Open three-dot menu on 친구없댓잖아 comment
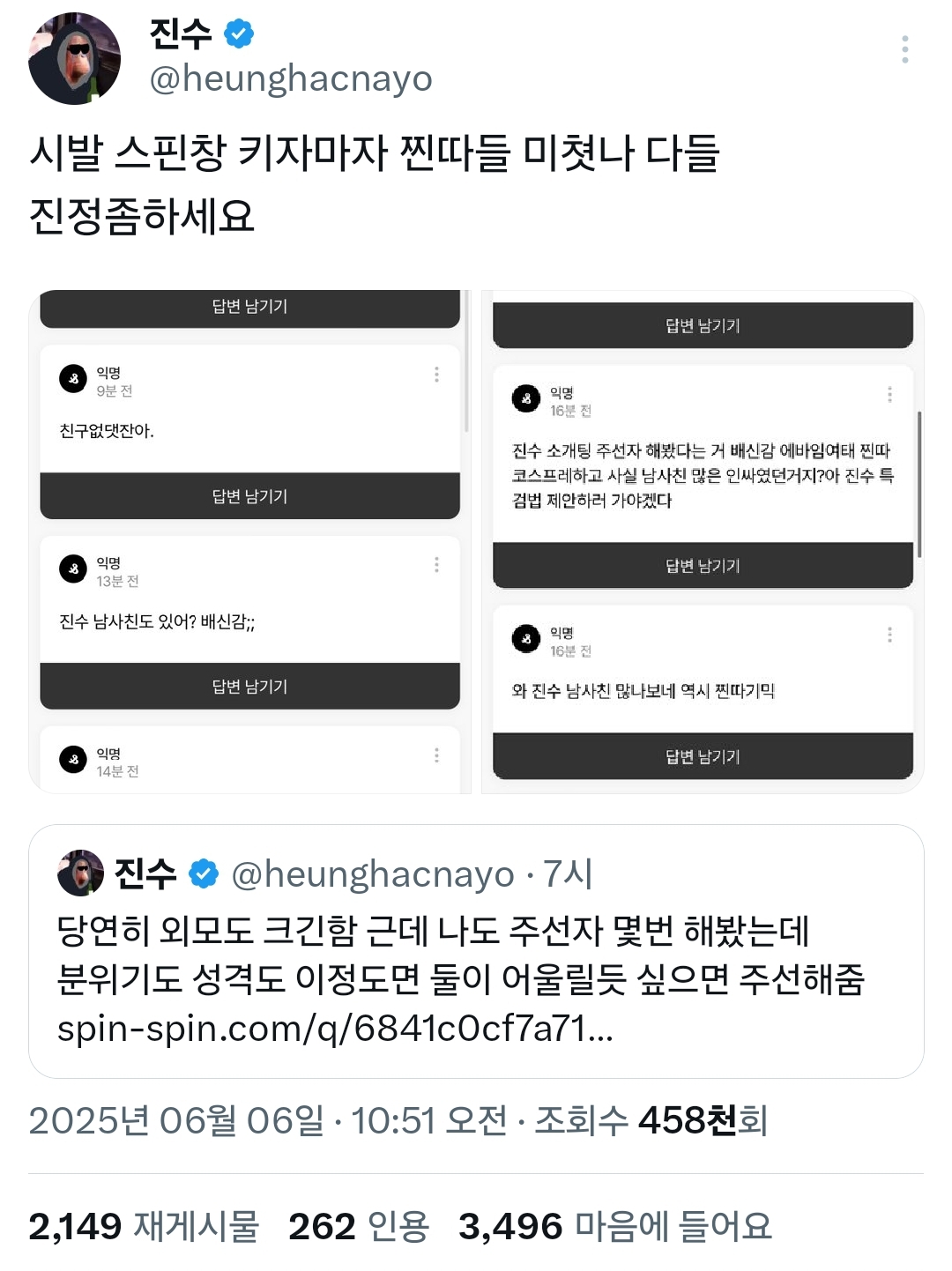Viewport: 952px width, 1271px height. tap(436, 375)
